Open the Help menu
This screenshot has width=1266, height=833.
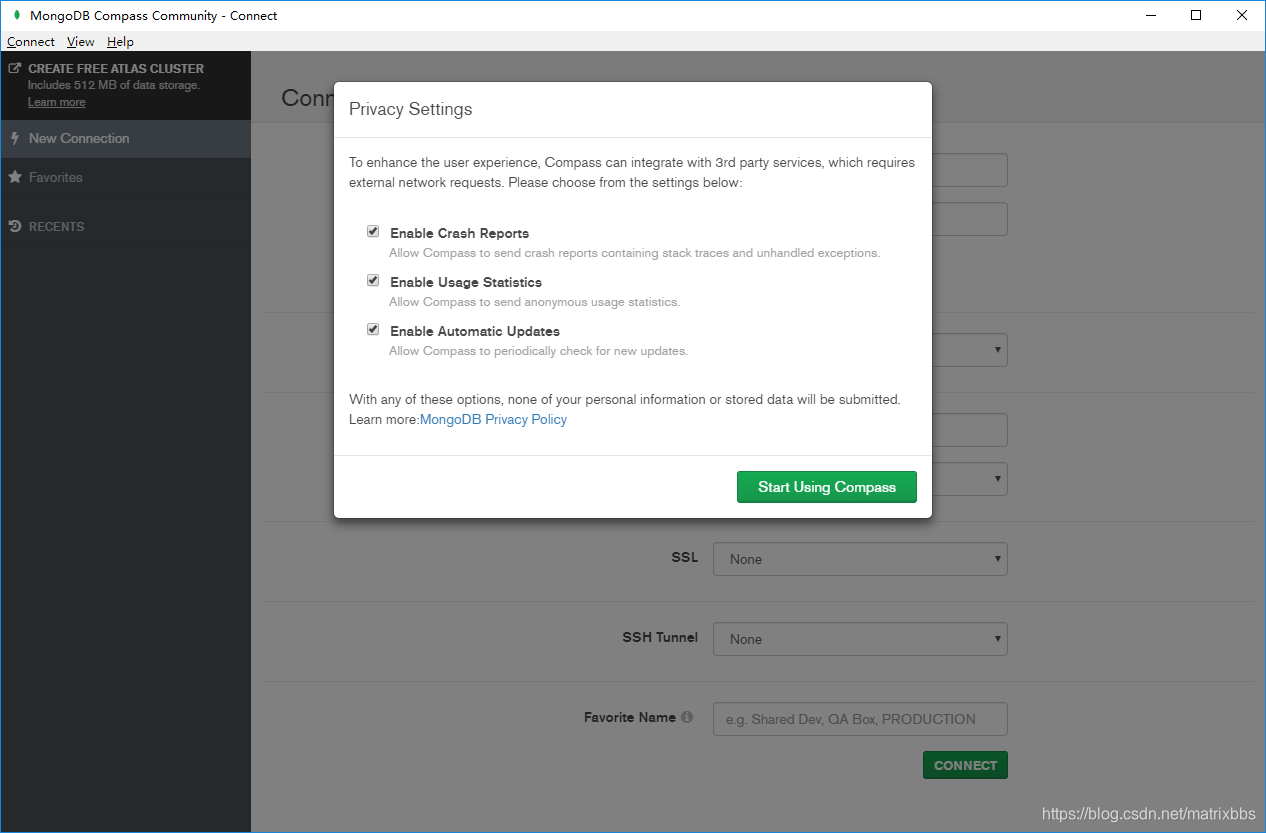[121, 42]
